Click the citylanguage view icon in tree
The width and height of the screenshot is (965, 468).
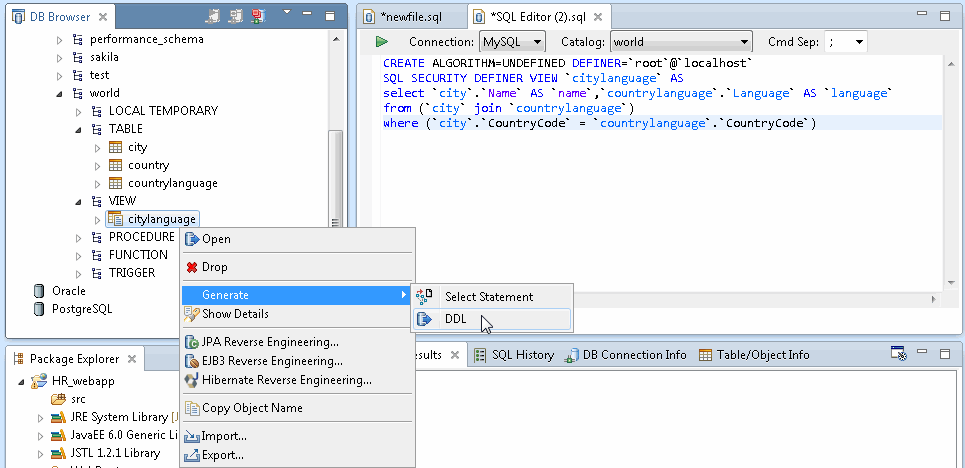pyautogui.click(x=115, y=219)
